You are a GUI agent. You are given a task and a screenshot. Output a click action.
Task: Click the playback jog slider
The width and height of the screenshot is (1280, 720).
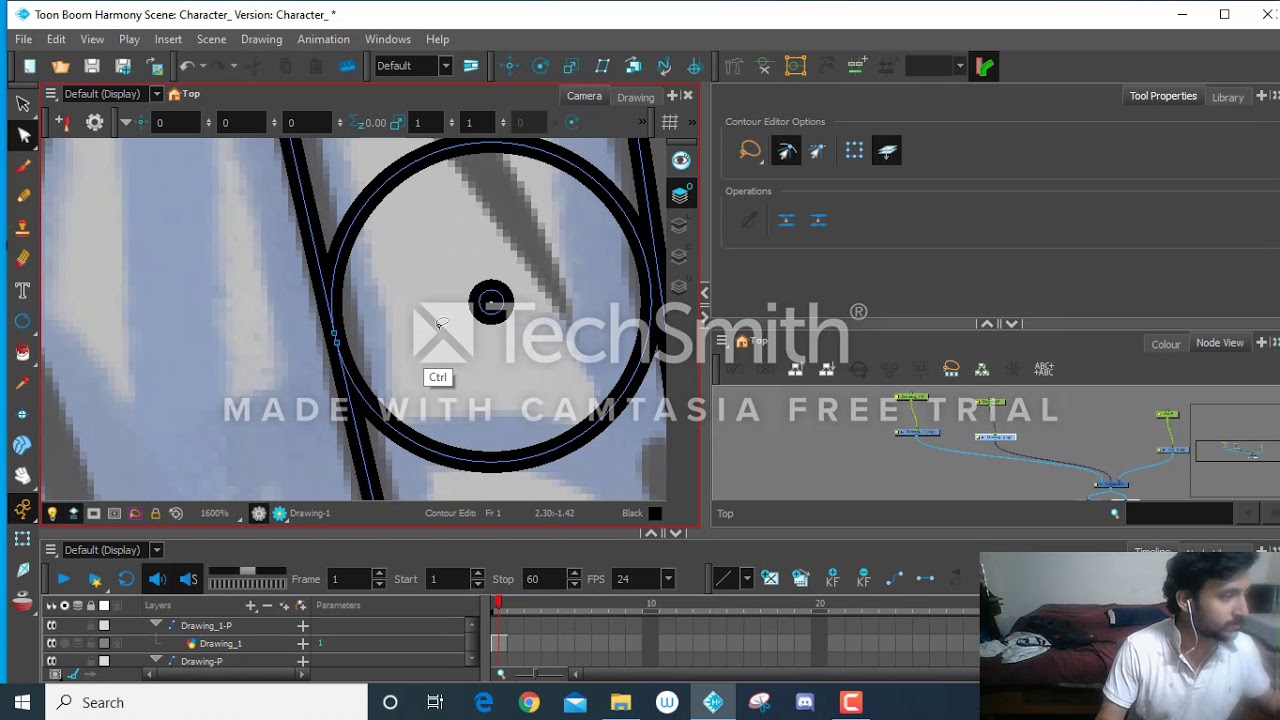tap(247, 579)
